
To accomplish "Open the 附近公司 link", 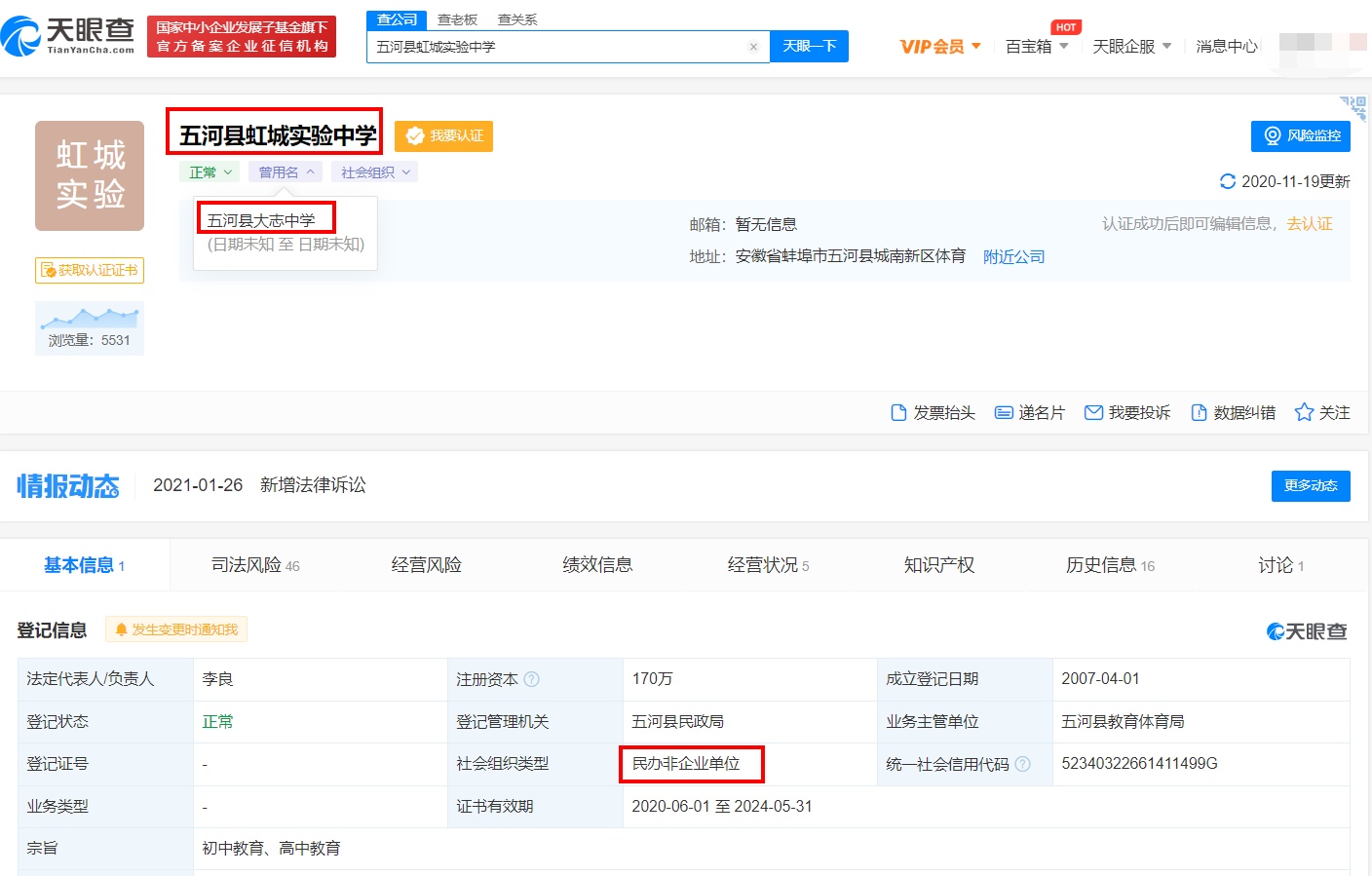I will pos(1013,257).
